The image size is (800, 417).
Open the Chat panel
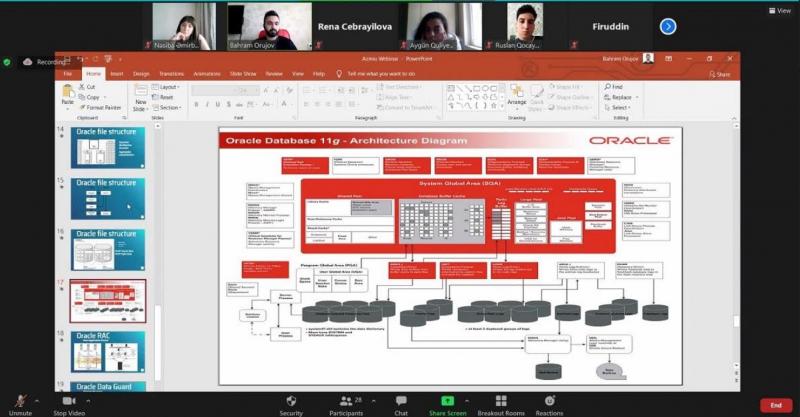[x=401, y=405]
